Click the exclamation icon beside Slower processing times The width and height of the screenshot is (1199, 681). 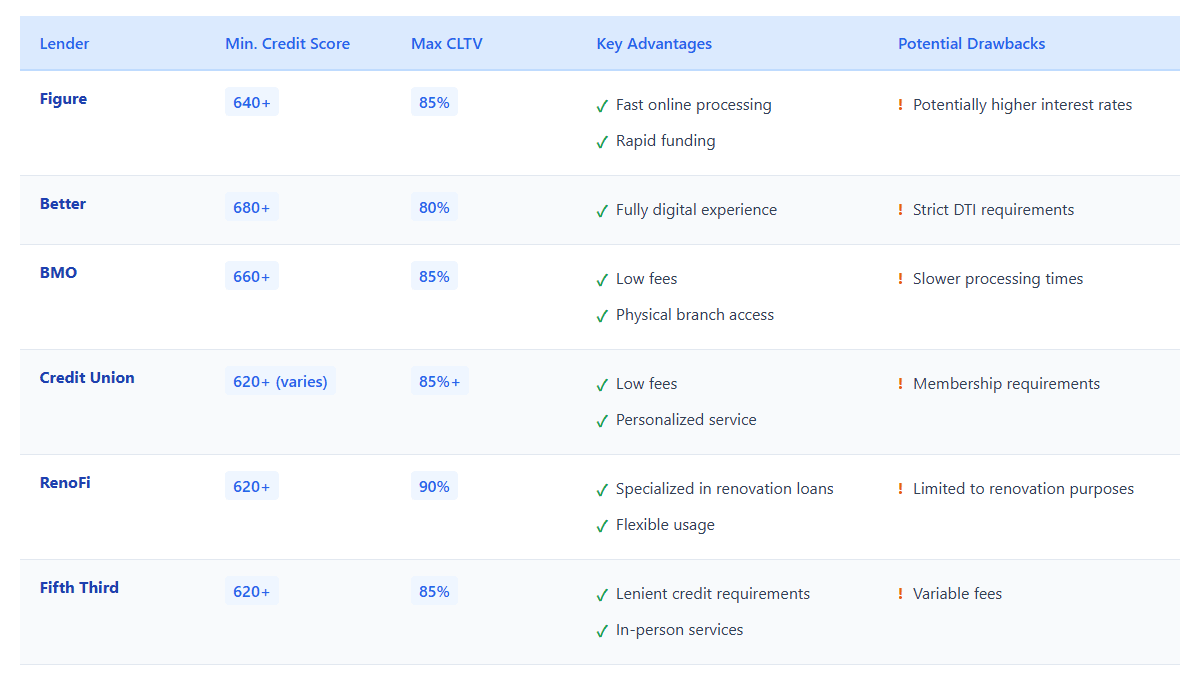[x=900, y=279]
